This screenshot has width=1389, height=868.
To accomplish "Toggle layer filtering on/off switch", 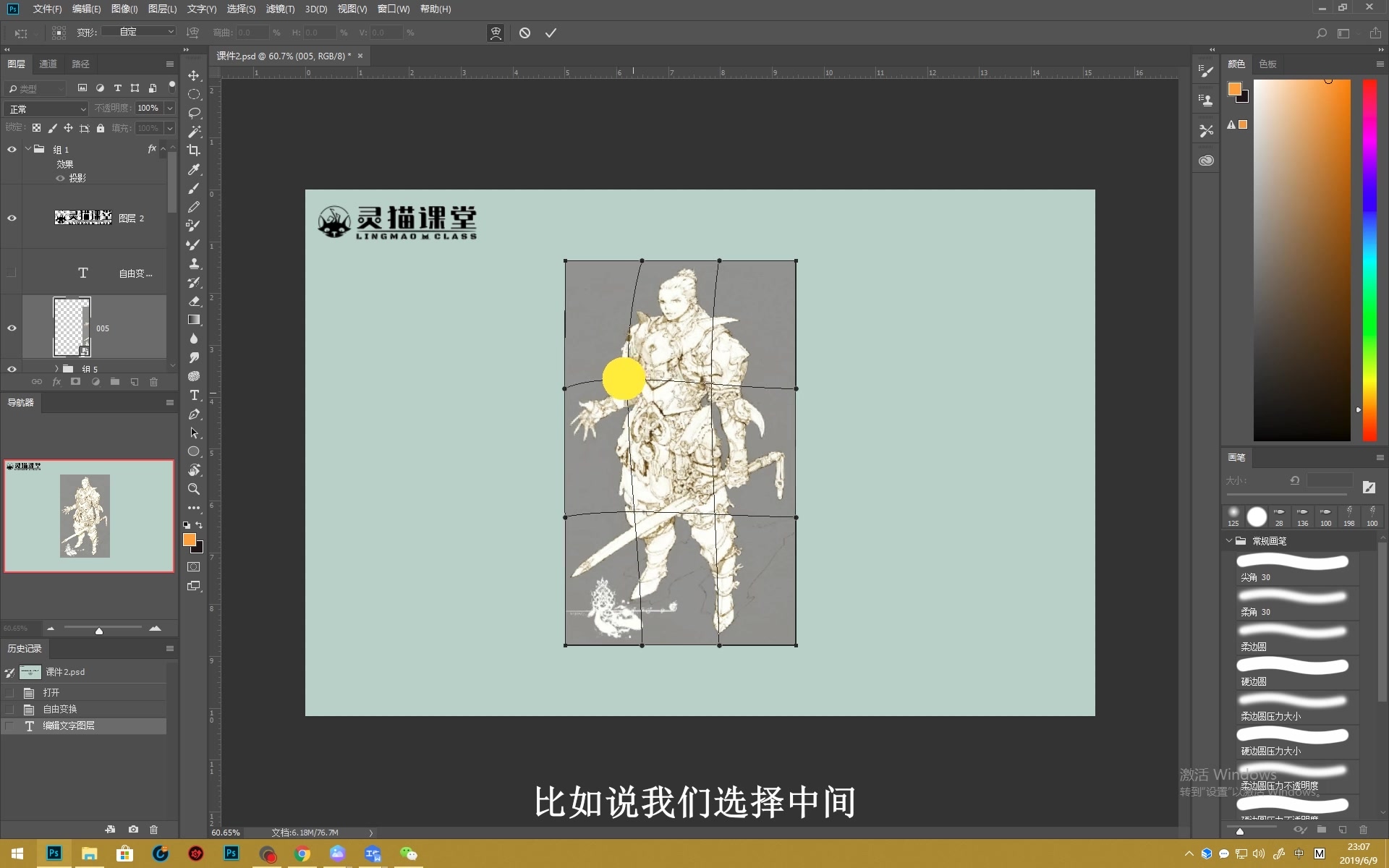I will point(171,87).
